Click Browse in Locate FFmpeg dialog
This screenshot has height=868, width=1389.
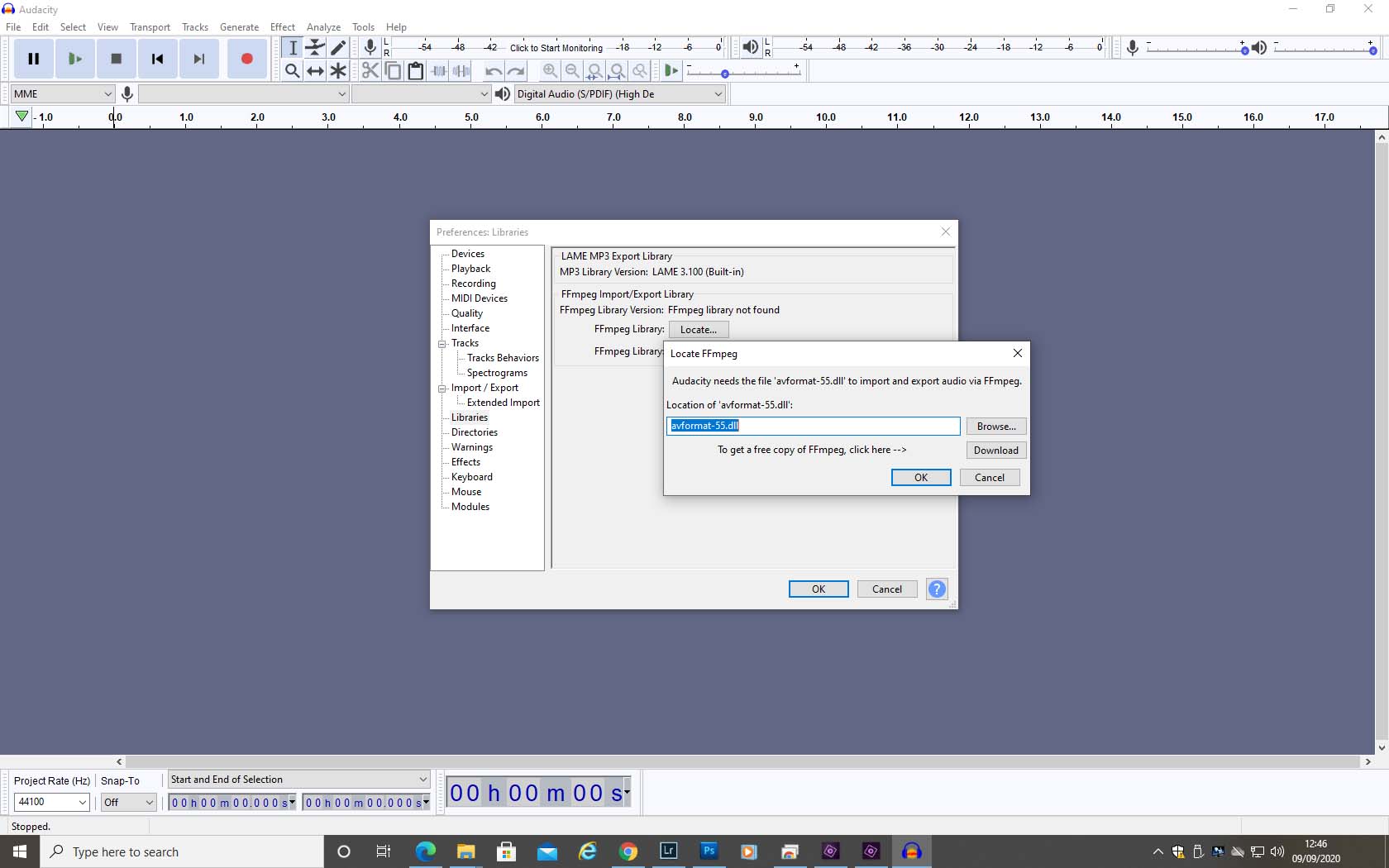(x=996, y=427)
